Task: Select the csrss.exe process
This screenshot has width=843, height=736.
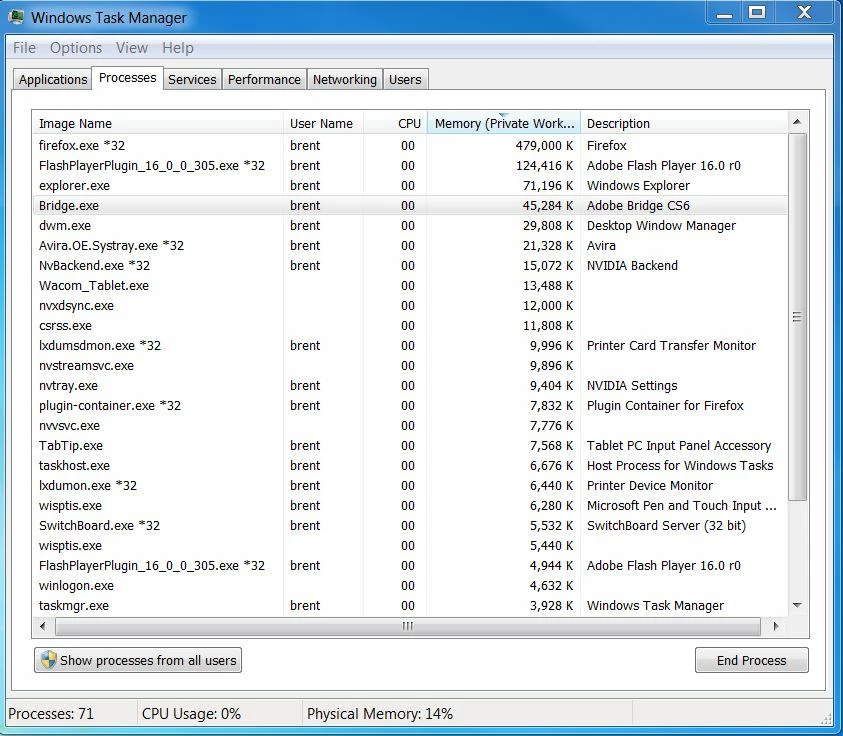Action: [x=410, y=325]
